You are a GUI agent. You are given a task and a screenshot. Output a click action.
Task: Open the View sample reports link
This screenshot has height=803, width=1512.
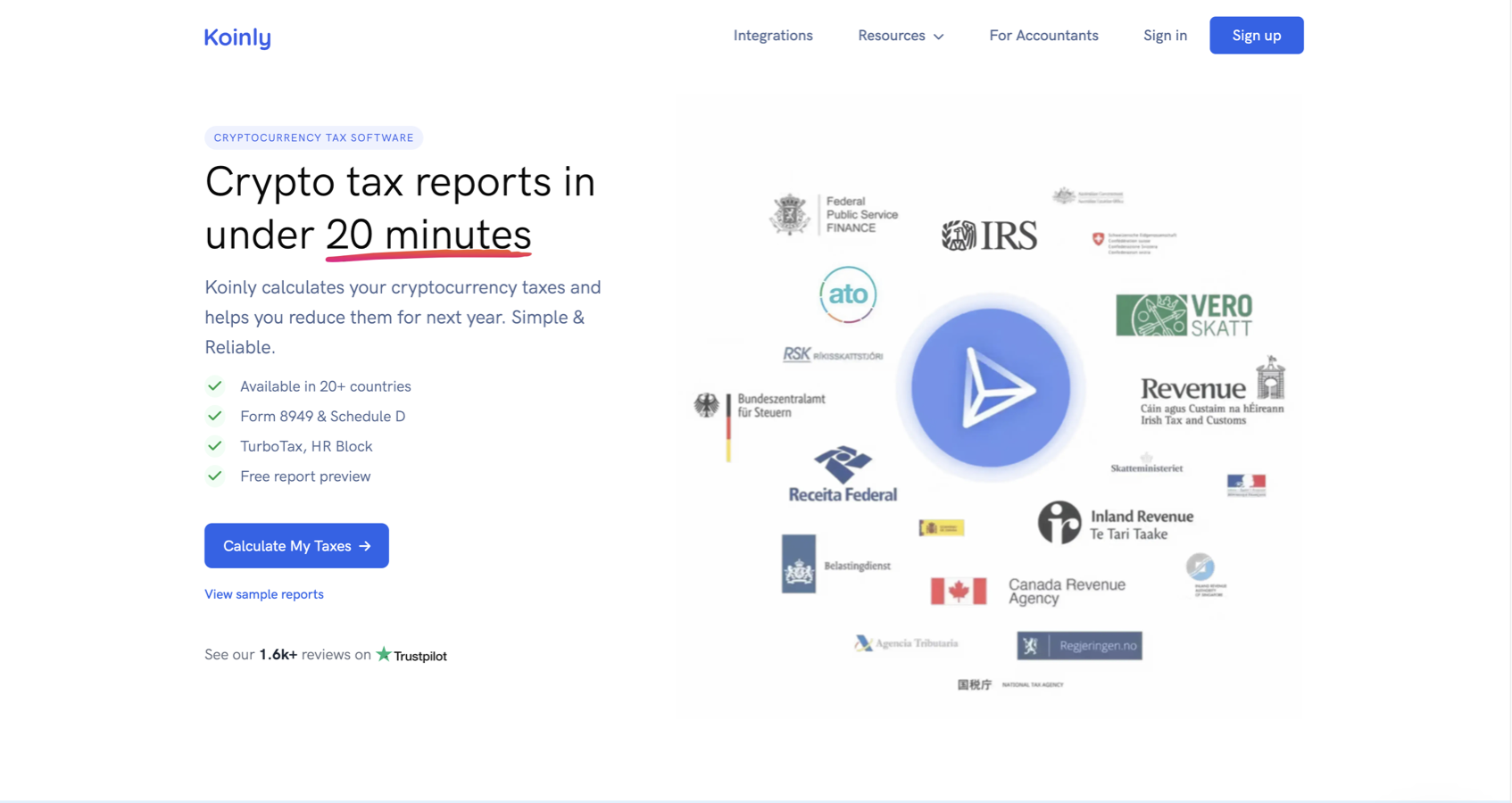click(x=264, y=594)
